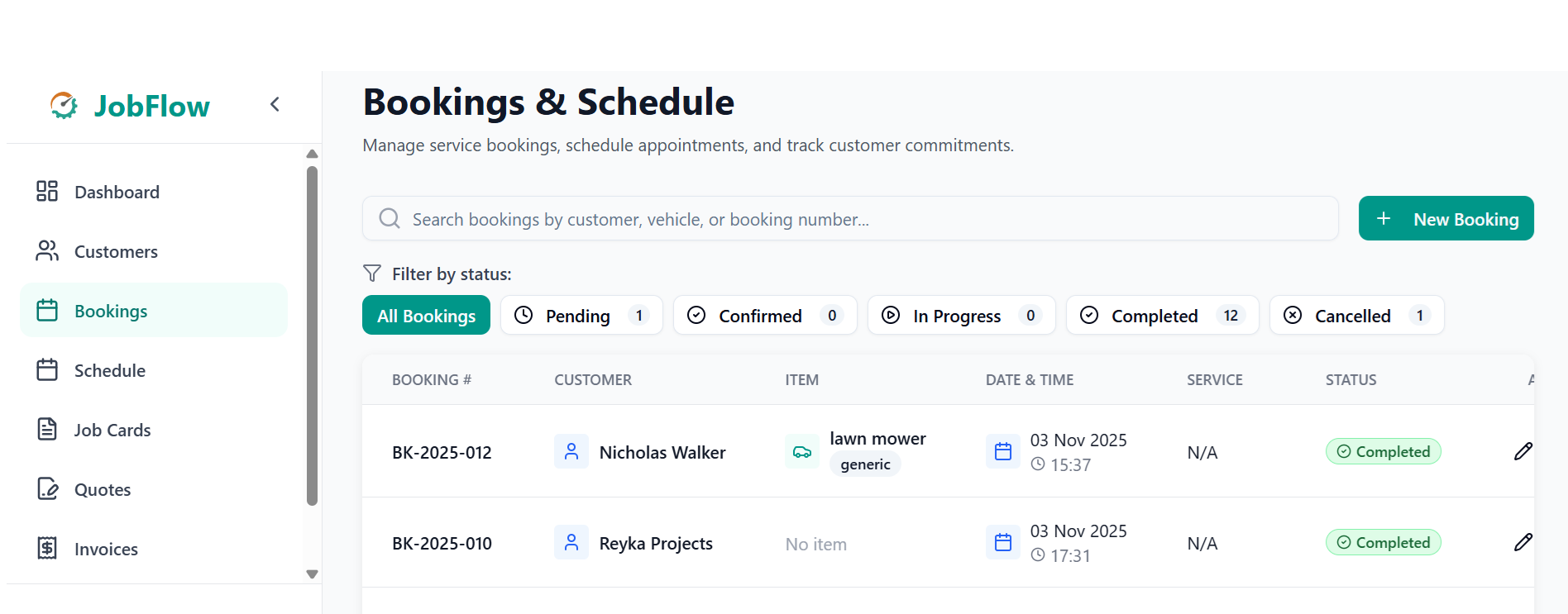Toggle the Pending status filter
Screen dimensions: 1568x614
coord(581,315)
